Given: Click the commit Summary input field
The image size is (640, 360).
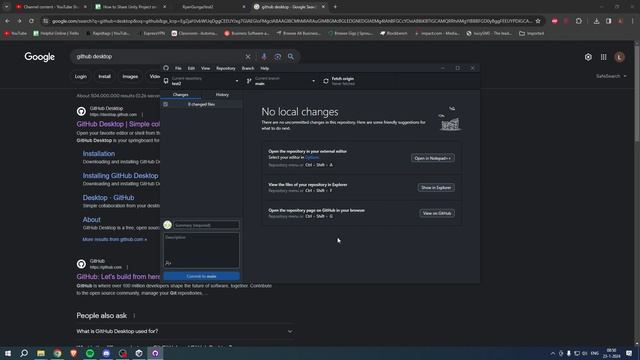Looking at the screenshot, I should pyautogui.click(x=206, y=225).
